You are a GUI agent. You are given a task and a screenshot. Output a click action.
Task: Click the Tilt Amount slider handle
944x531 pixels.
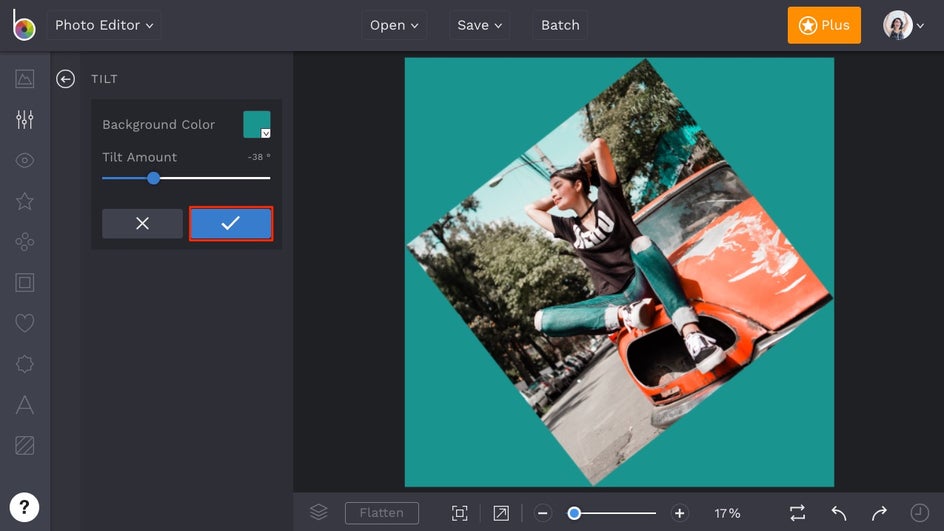pyautogui.click(x=153, y=178)
